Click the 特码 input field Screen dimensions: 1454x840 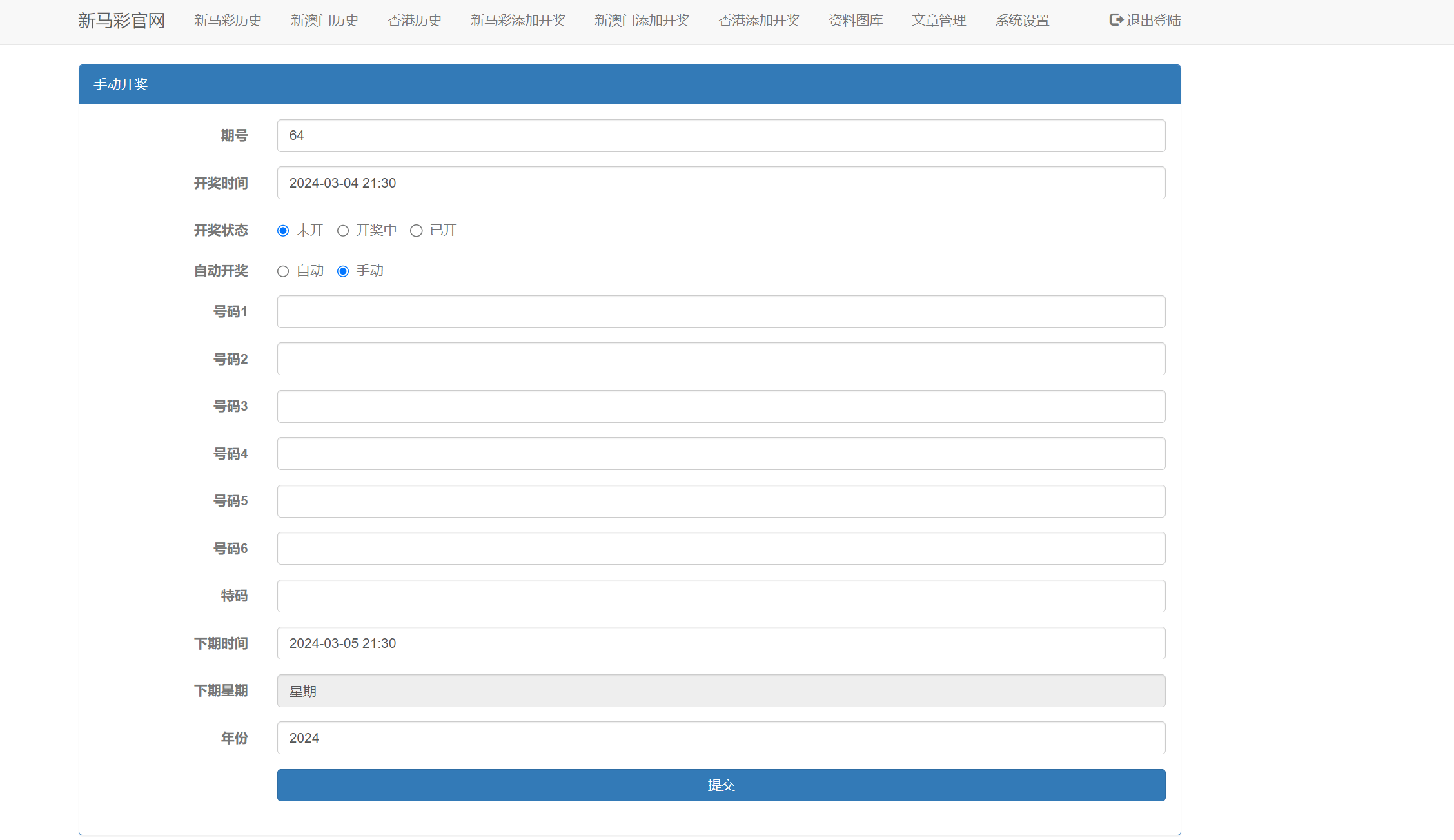coord(721,596)
